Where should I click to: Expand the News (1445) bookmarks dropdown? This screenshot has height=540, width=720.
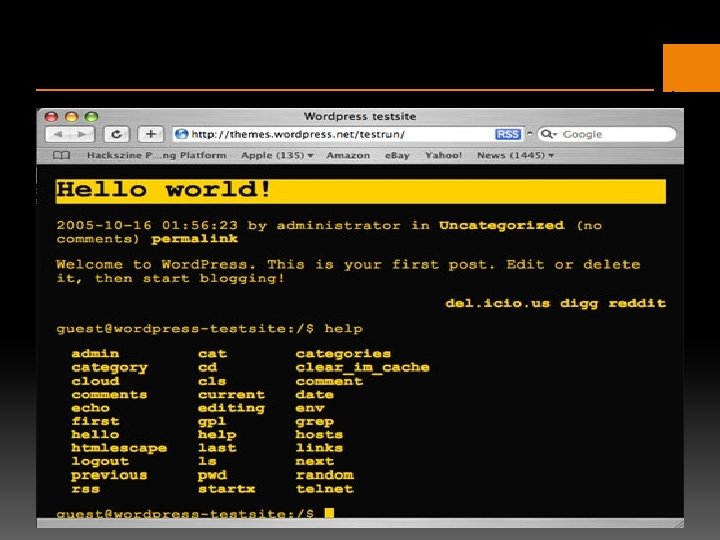tap(515, 155)
